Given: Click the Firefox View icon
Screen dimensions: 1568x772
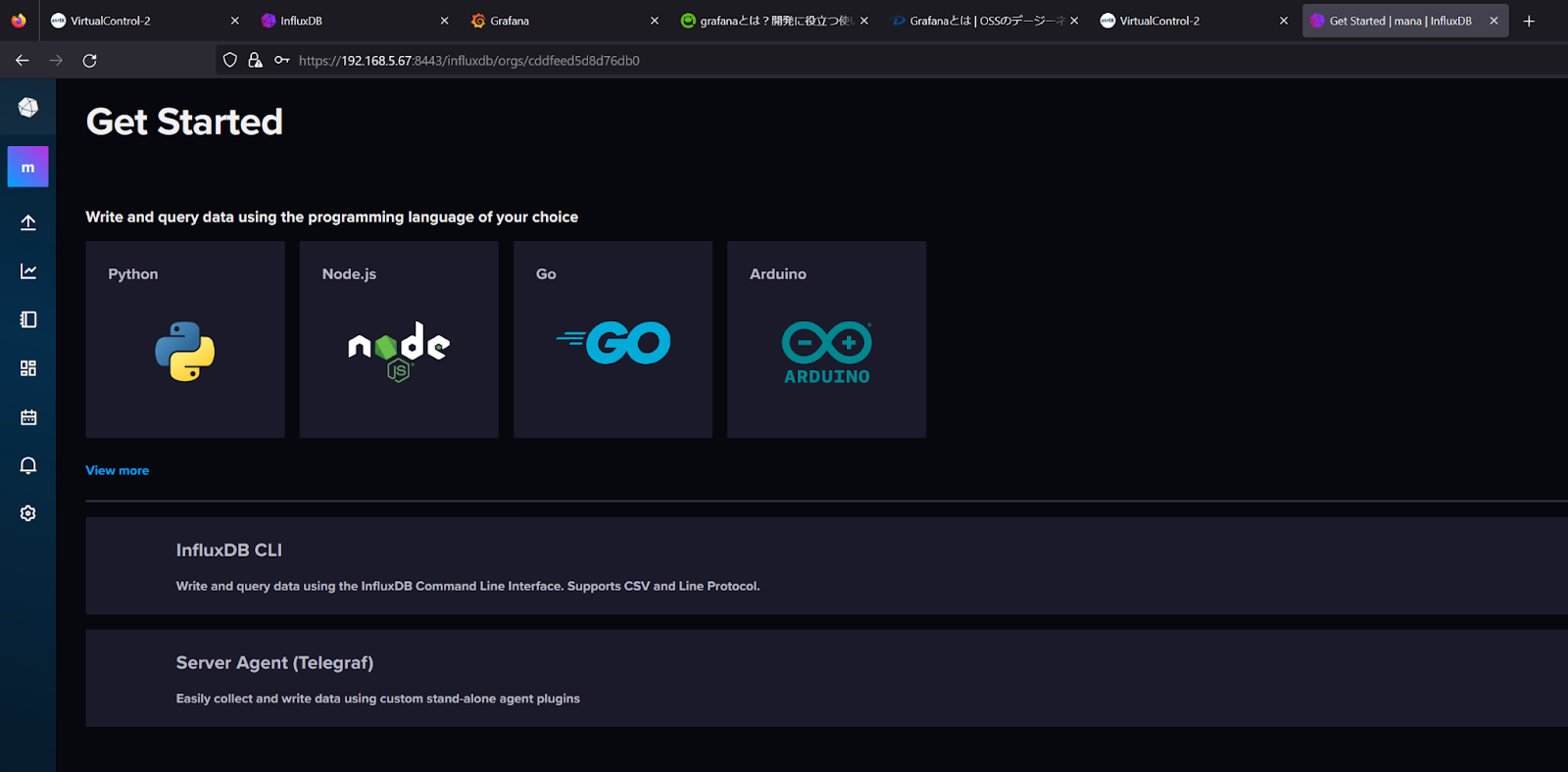Looking at the screenshot, I should (19, 21).
